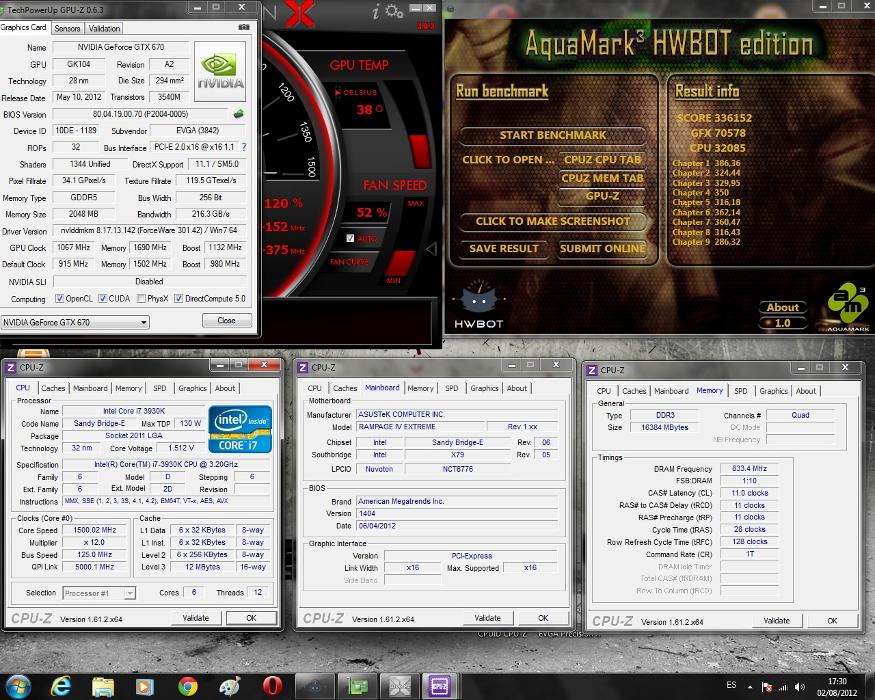The width and height of the screenshot is (875, 700).
Task: Launch Internet Explorer from taskbar
Action: [60, 686]
